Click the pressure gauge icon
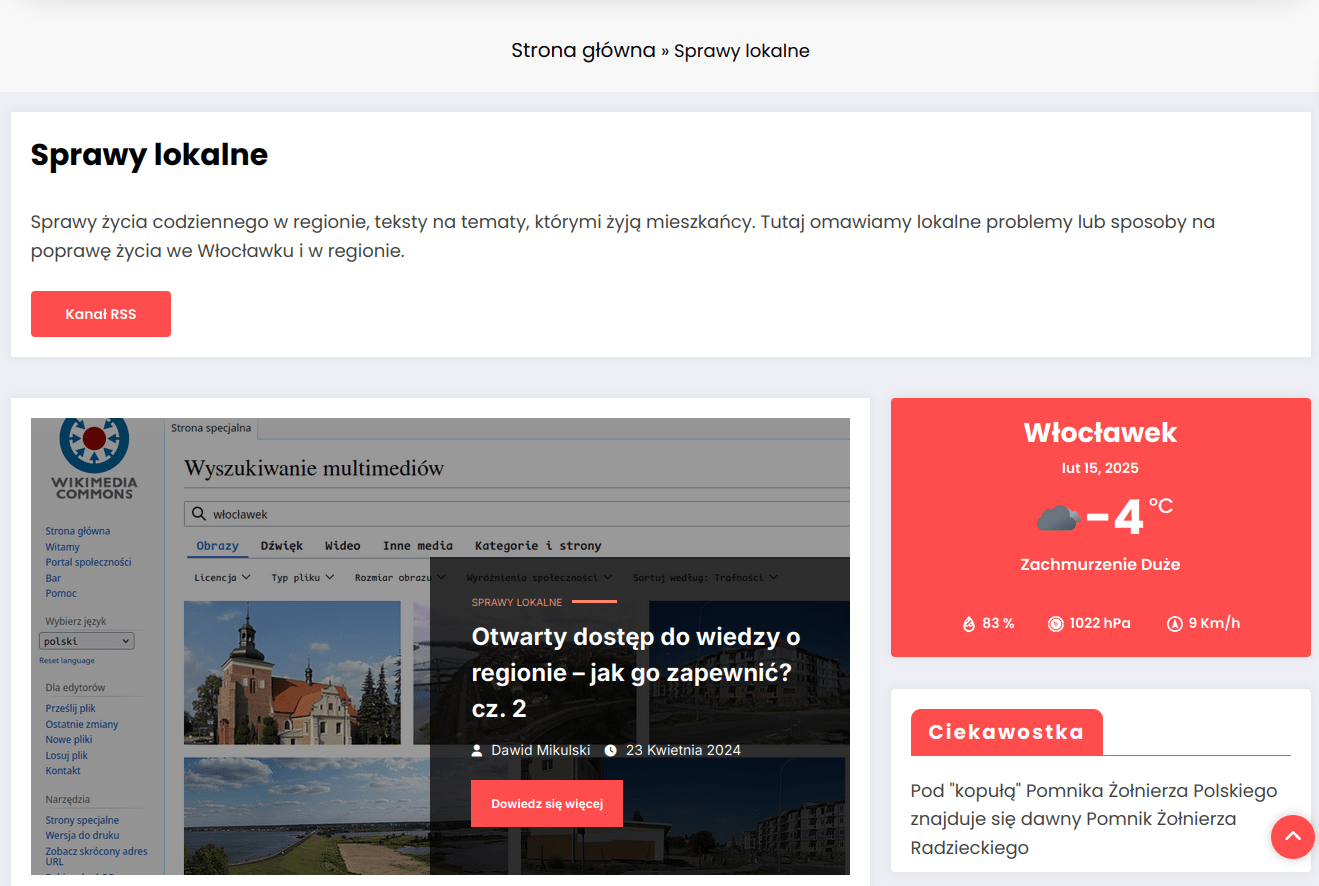The height and width of the screenshot is (886, 1319). point(1055,624)
